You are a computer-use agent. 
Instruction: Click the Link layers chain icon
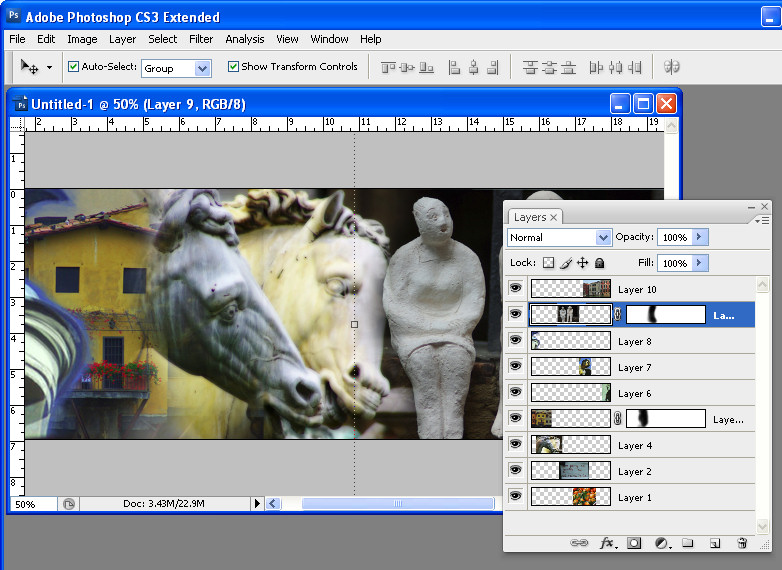coord(579,543)
